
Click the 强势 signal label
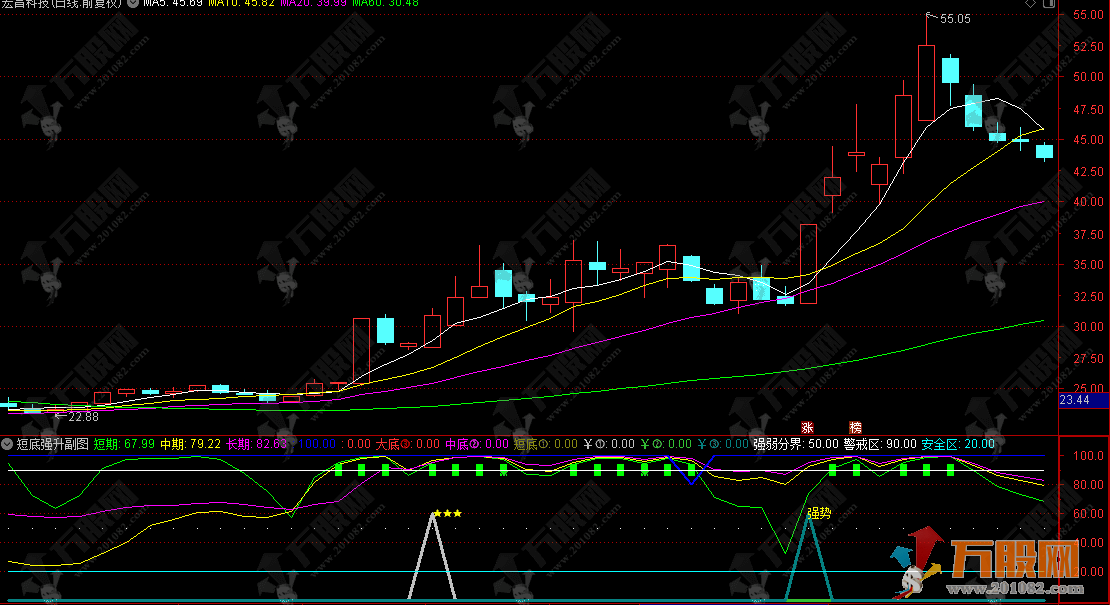(819, 513)
